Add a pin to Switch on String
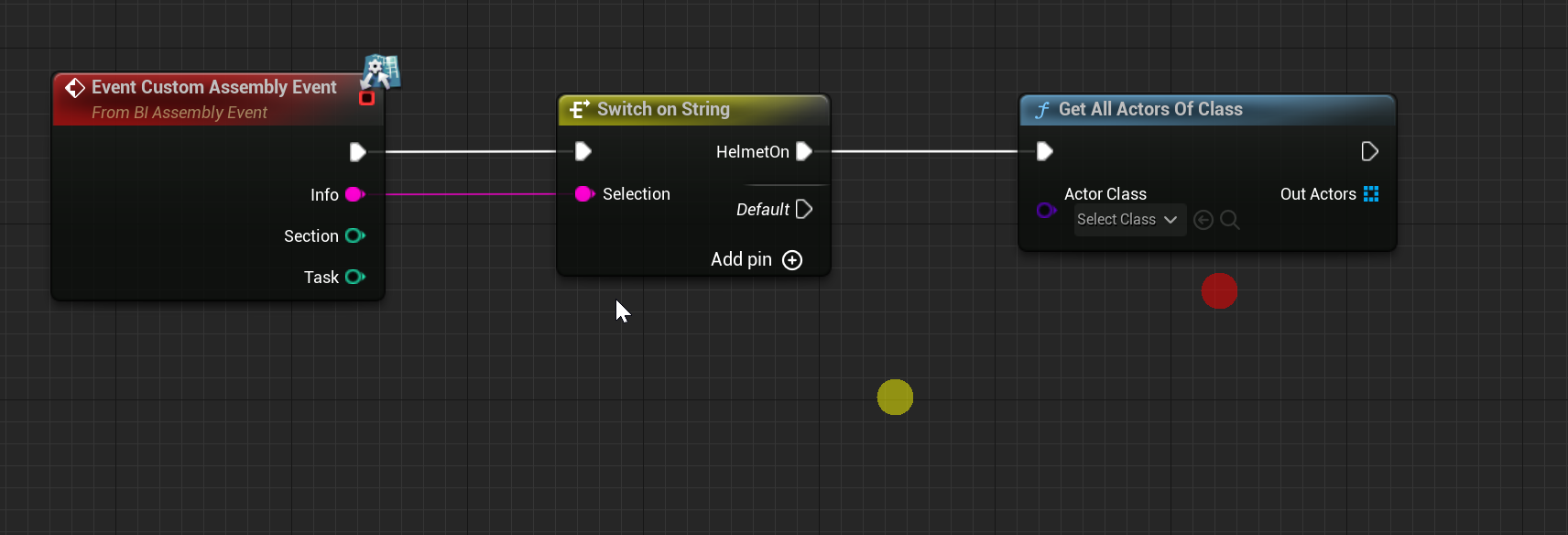 (792, 260)
